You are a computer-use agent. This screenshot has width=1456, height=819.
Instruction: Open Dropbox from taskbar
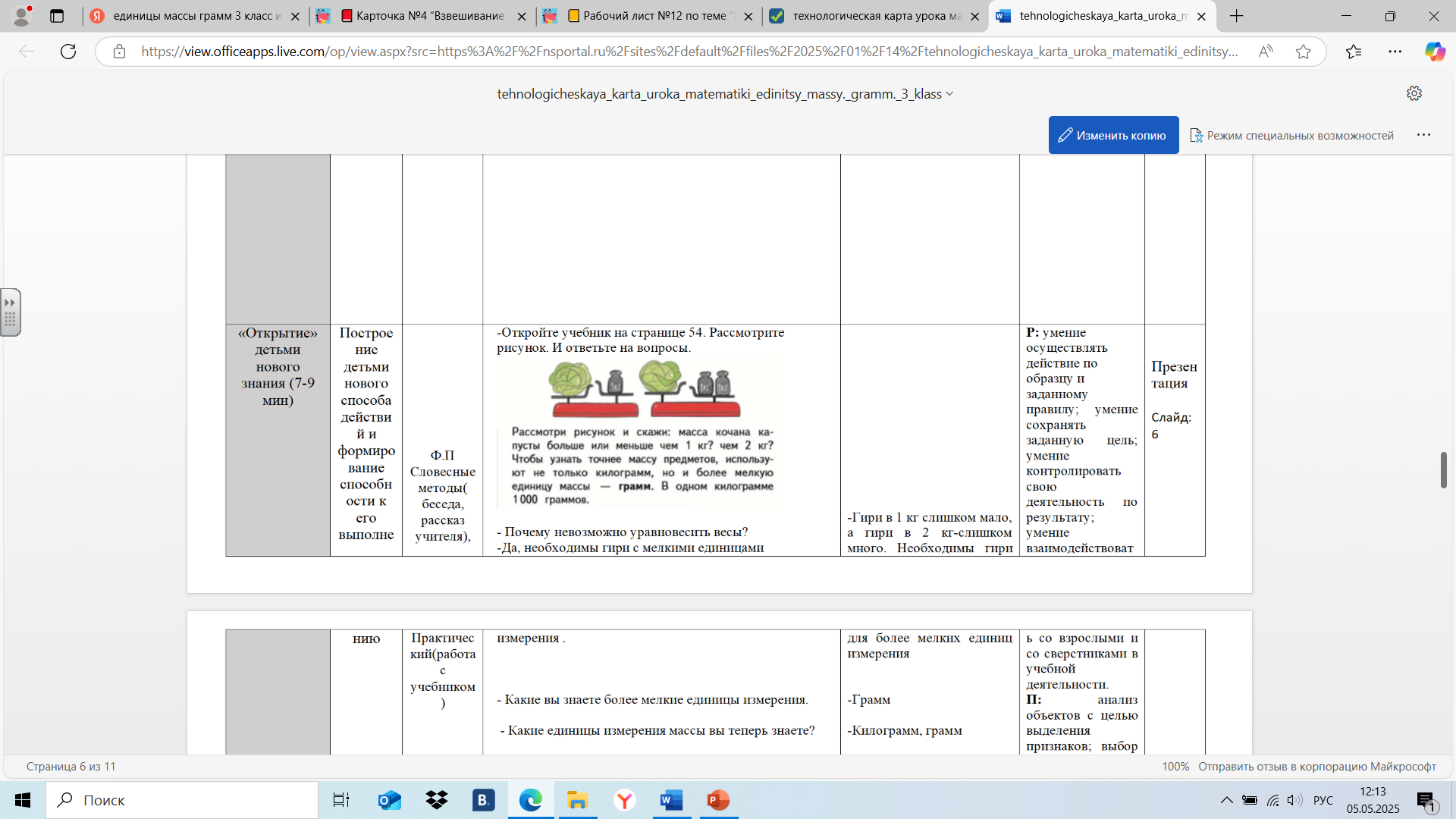point(437,800)
